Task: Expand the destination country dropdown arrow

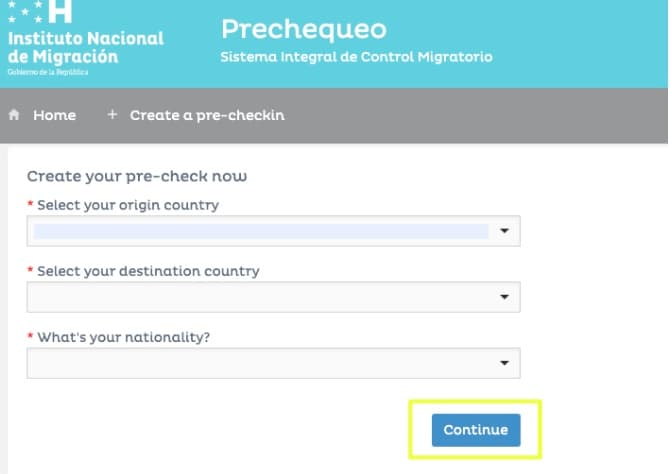Action: pyautogui.click(x=504, y=297)
